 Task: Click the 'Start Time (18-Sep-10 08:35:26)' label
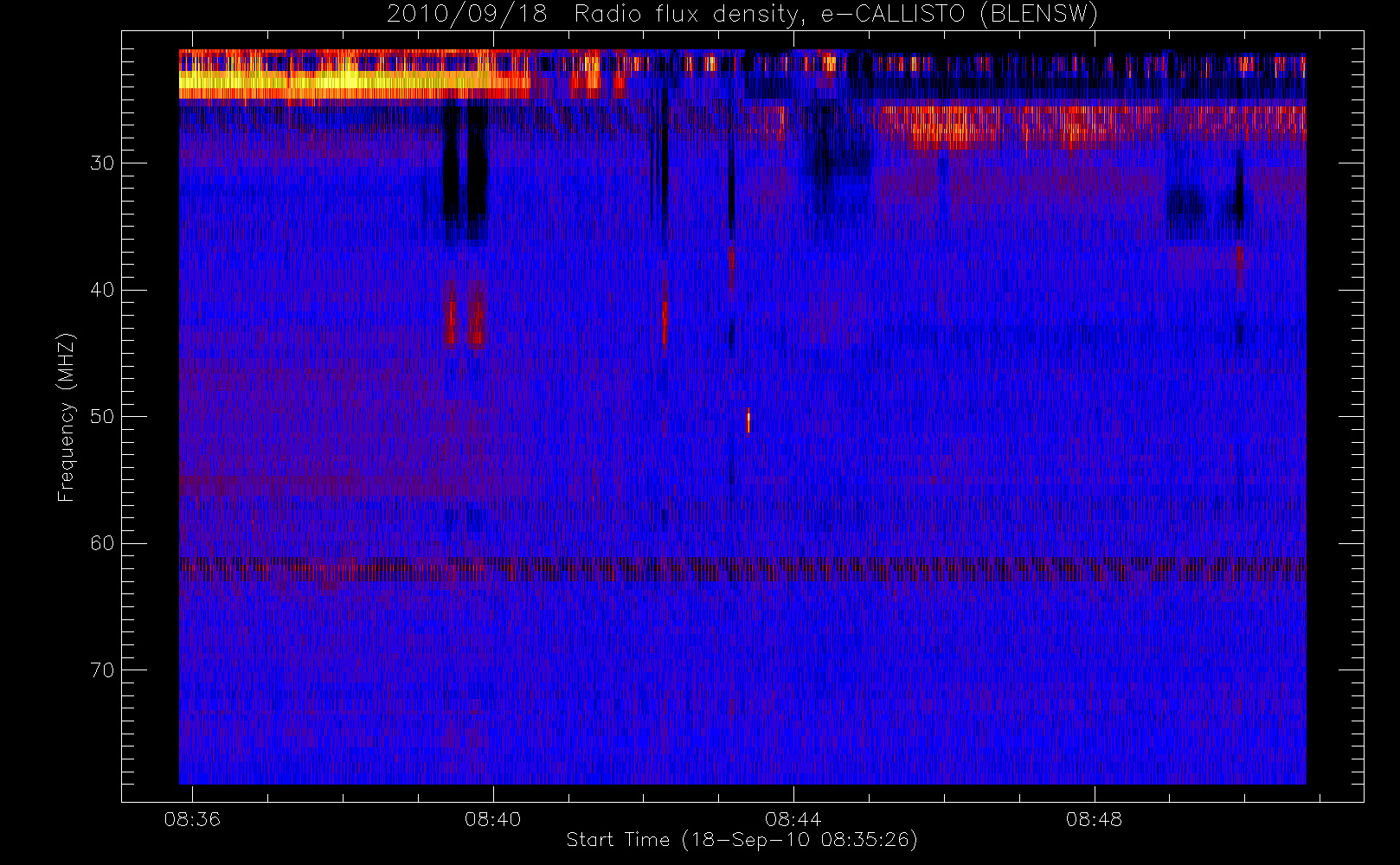pyautogui.click(x=742, y=840)
